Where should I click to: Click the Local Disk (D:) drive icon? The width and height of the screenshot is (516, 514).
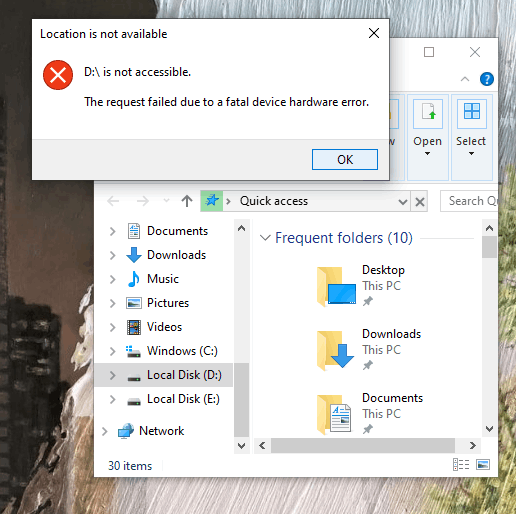134,377
